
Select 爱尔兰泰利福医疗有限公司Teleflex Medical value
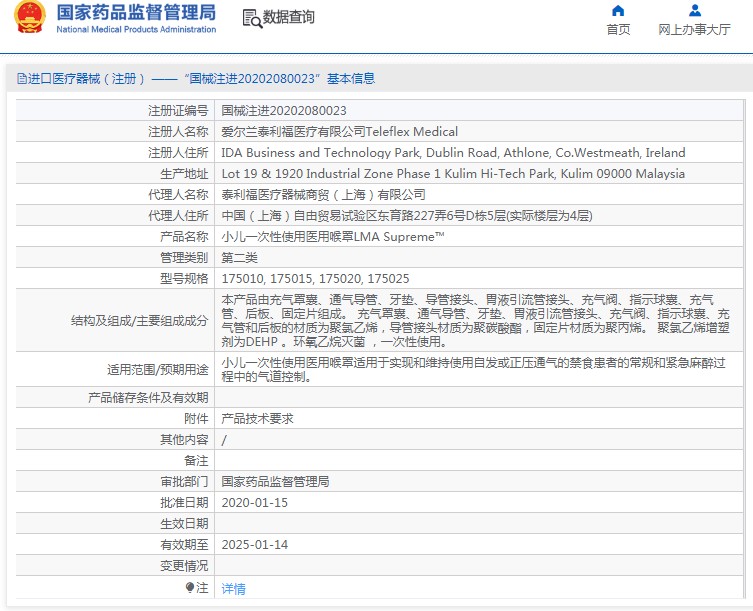[x=340, y=132]
